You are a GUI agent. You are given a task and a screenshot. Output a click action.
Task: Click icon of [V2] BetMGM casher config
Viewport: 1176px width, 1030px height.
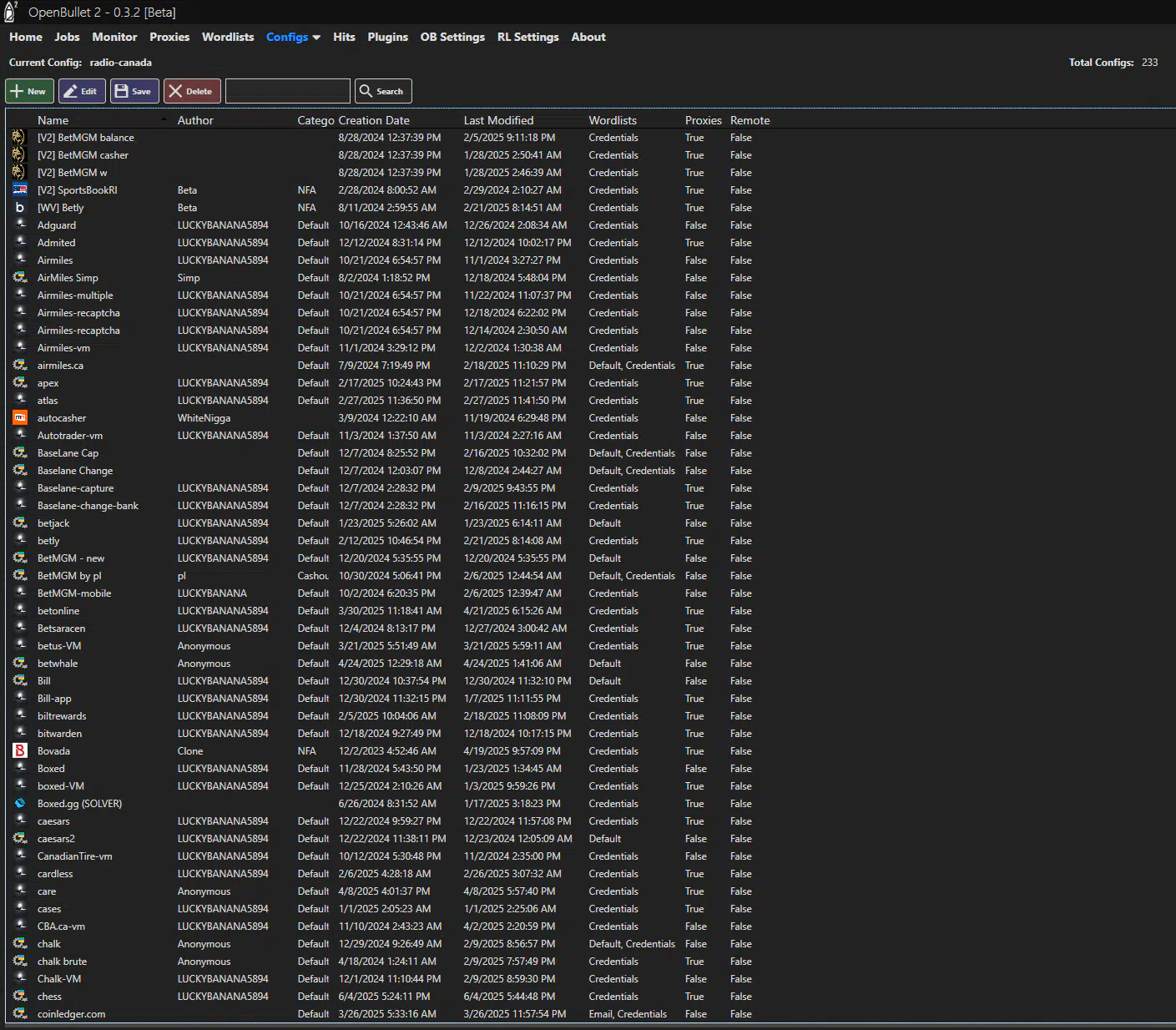[x=19, y=155]
